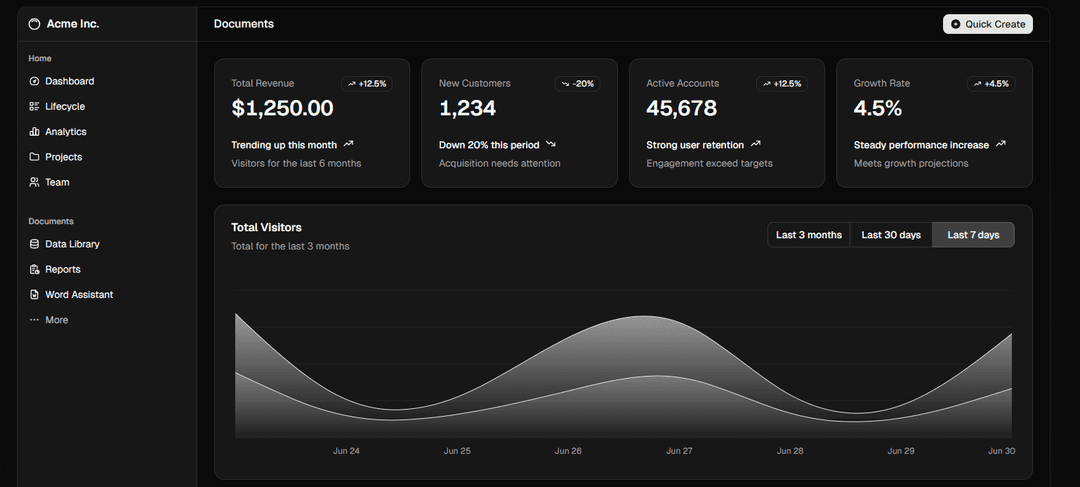Switch chart to Last 30 days

[x=891, y=235]
